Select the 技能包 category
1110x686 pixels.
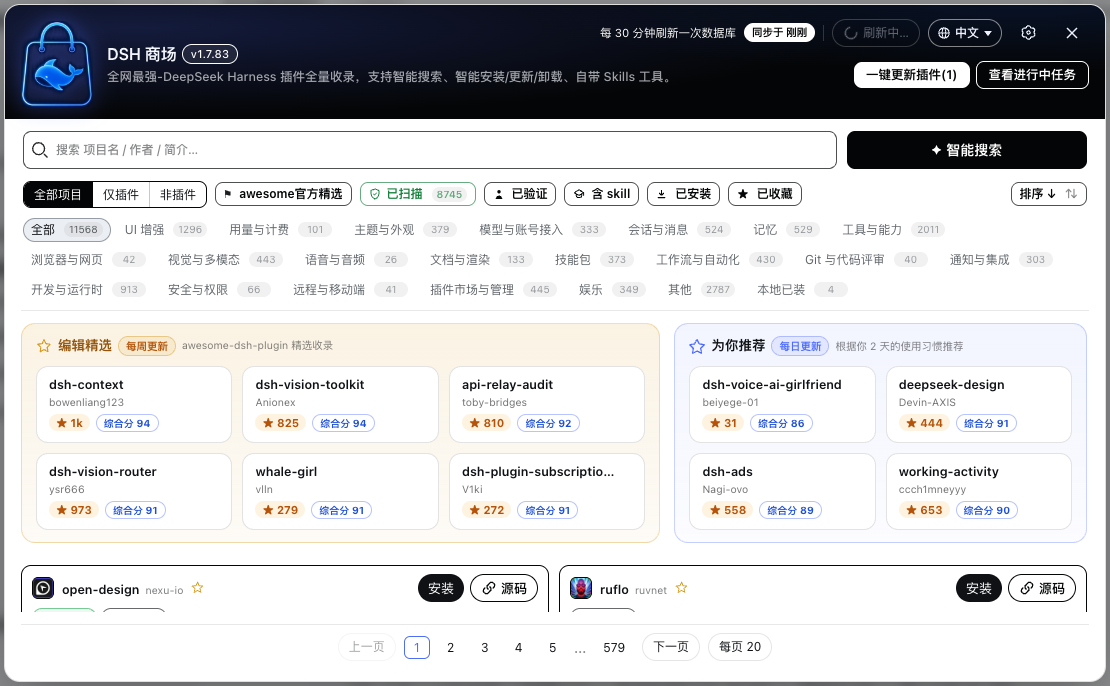(594, 260)
